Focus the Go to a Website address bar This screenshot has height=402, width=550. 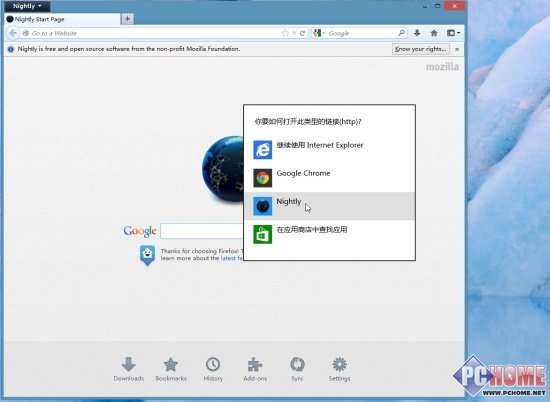tap(151, 33)
